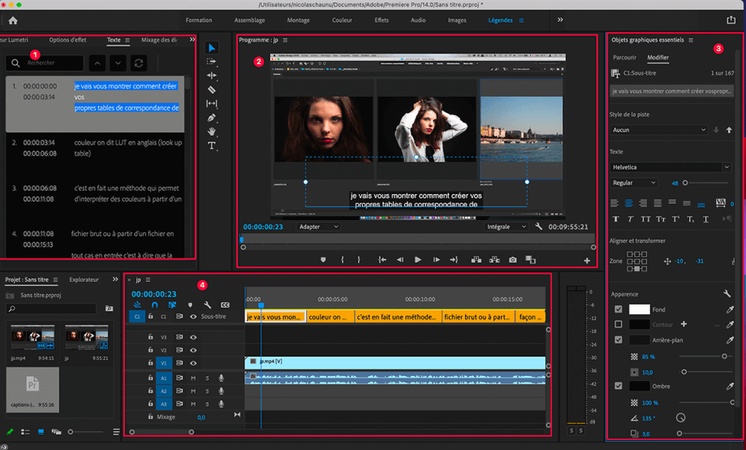The image size is (746, 450).
Task: Add marker in program monitor
Action: point(323,260)
